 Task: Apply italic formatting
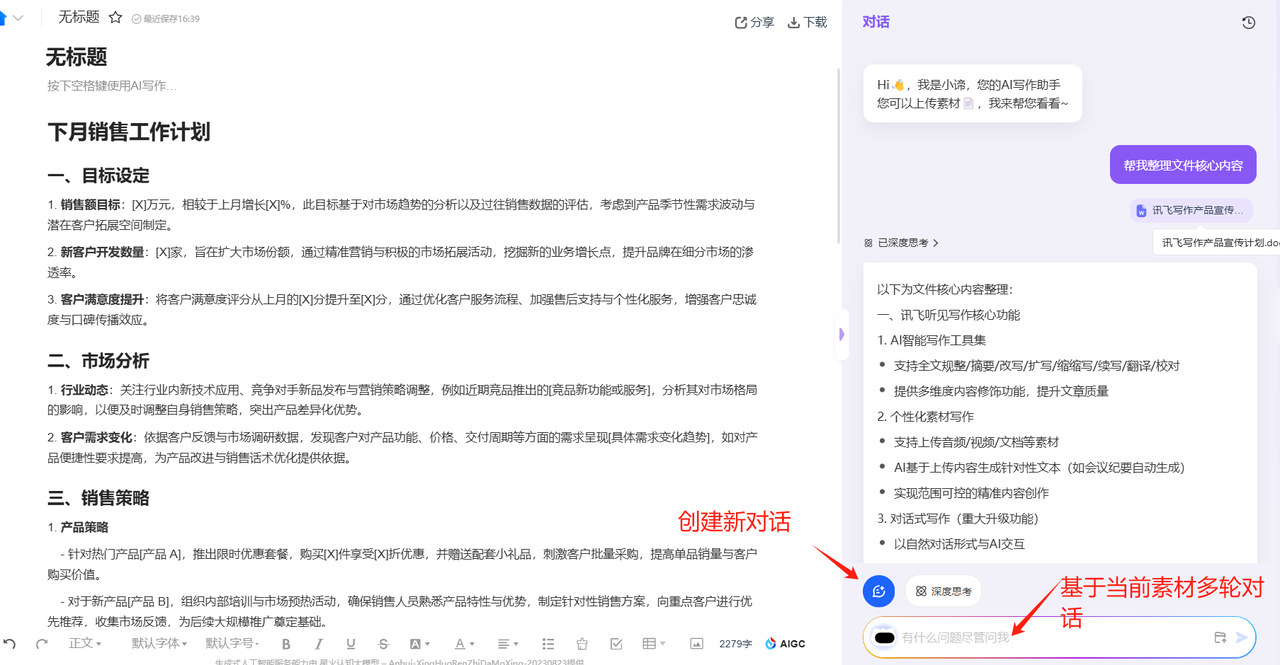coord(320,644)
